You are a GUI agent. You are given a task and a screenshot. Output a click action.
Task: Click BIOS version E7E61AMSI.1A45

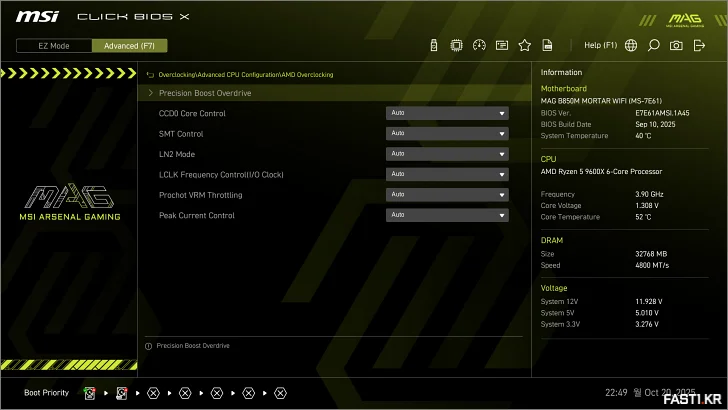662,113
